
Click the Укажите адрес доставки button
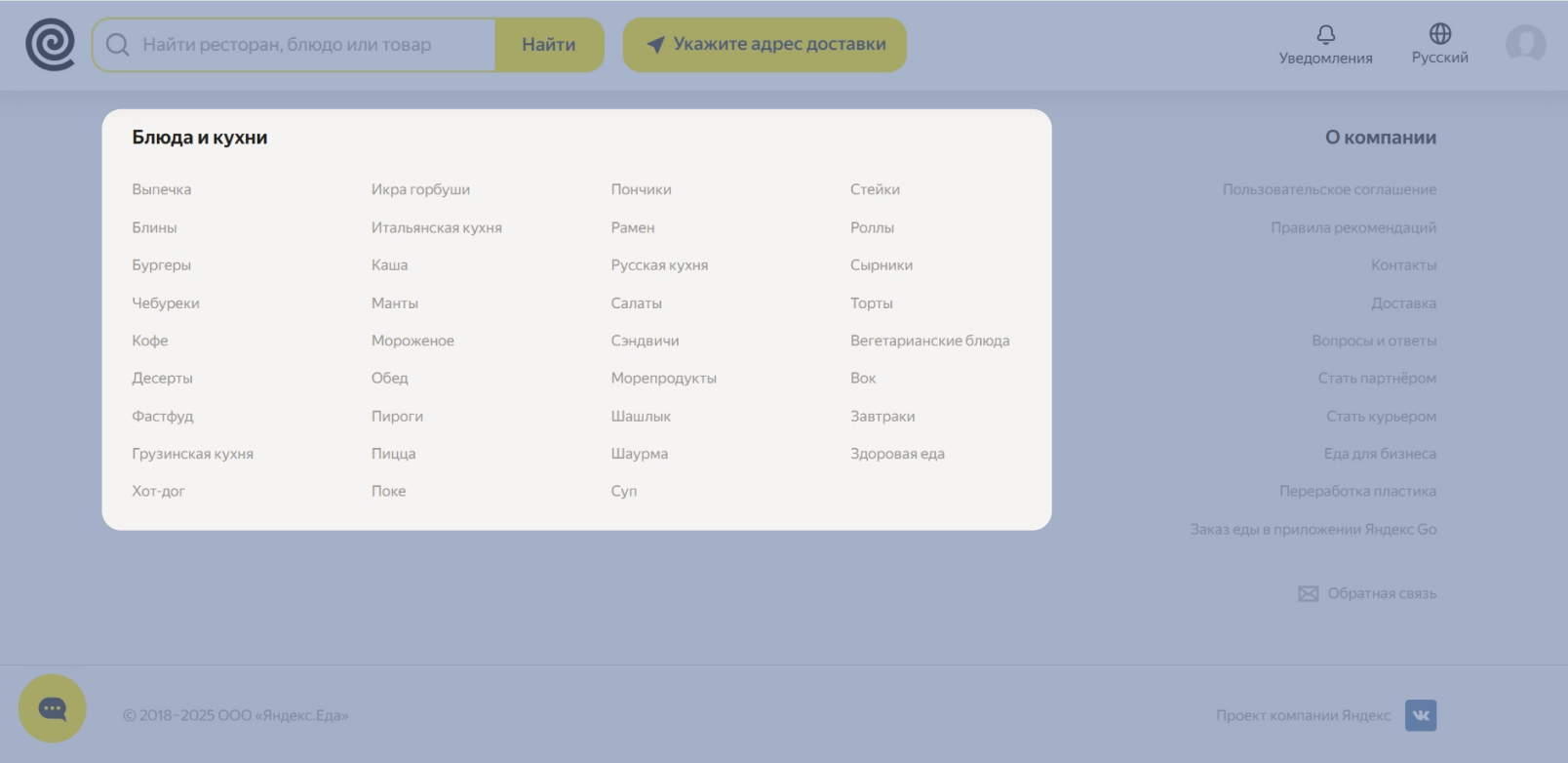tap(764, 45)
